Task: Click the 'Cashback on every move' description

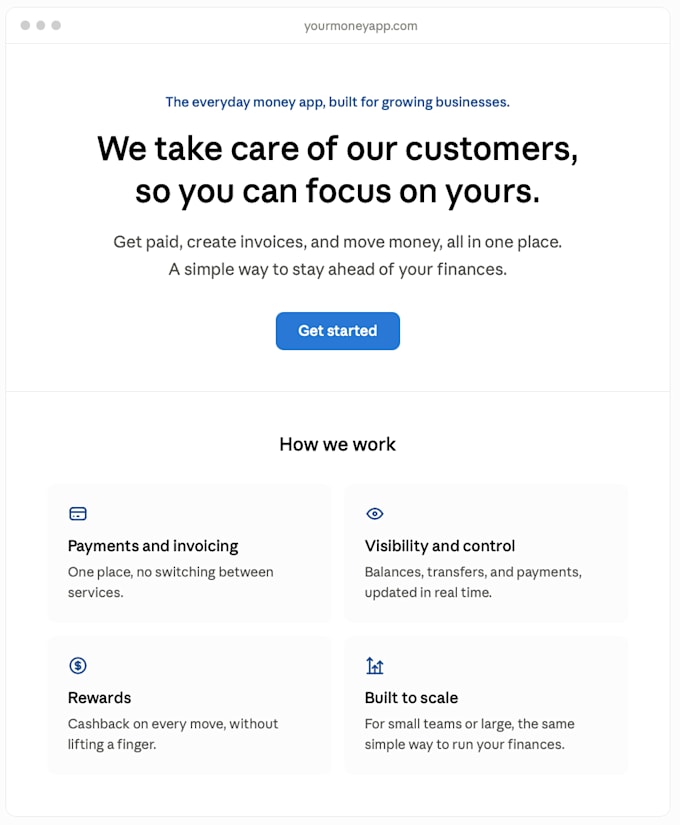Action: [173, 734]
